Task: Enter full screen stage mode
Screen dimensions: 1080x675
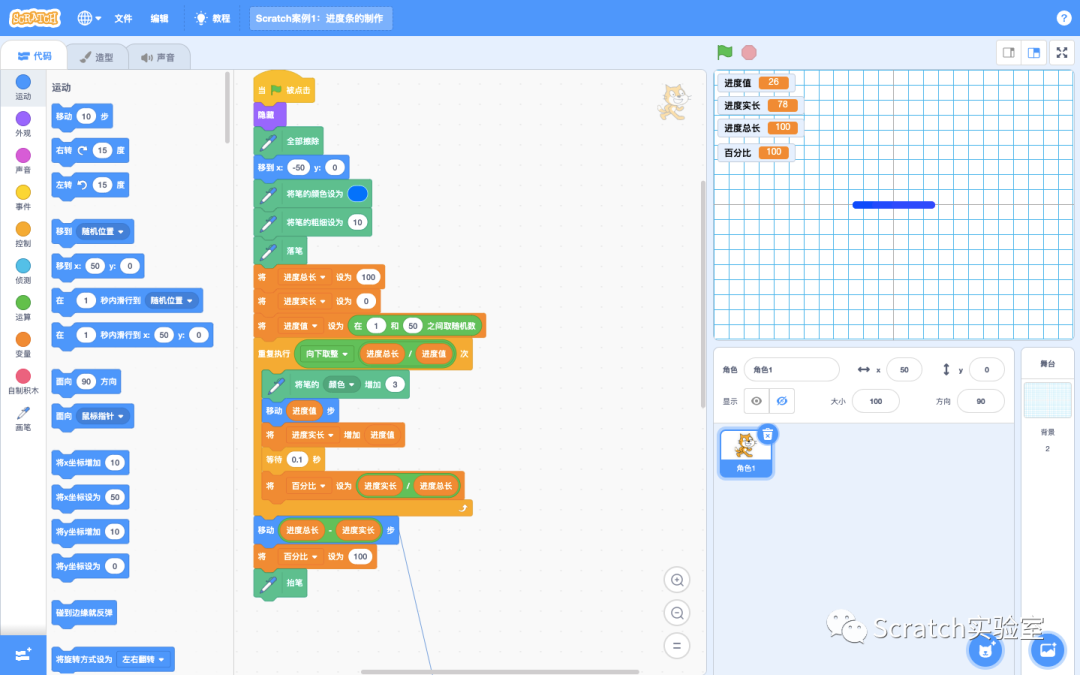Action: click(x=1062, y=53)
